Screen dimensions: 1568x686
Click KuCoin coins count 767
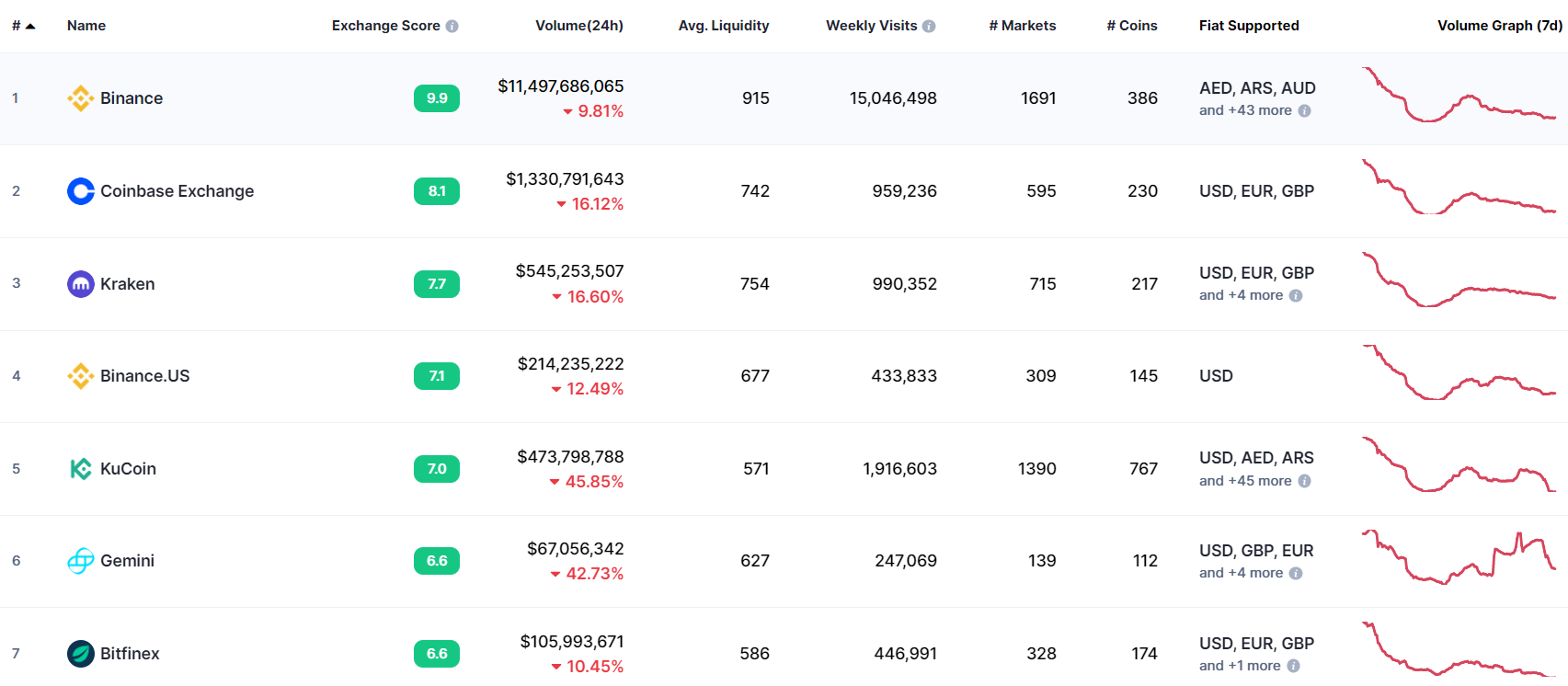coord(1143,469)
